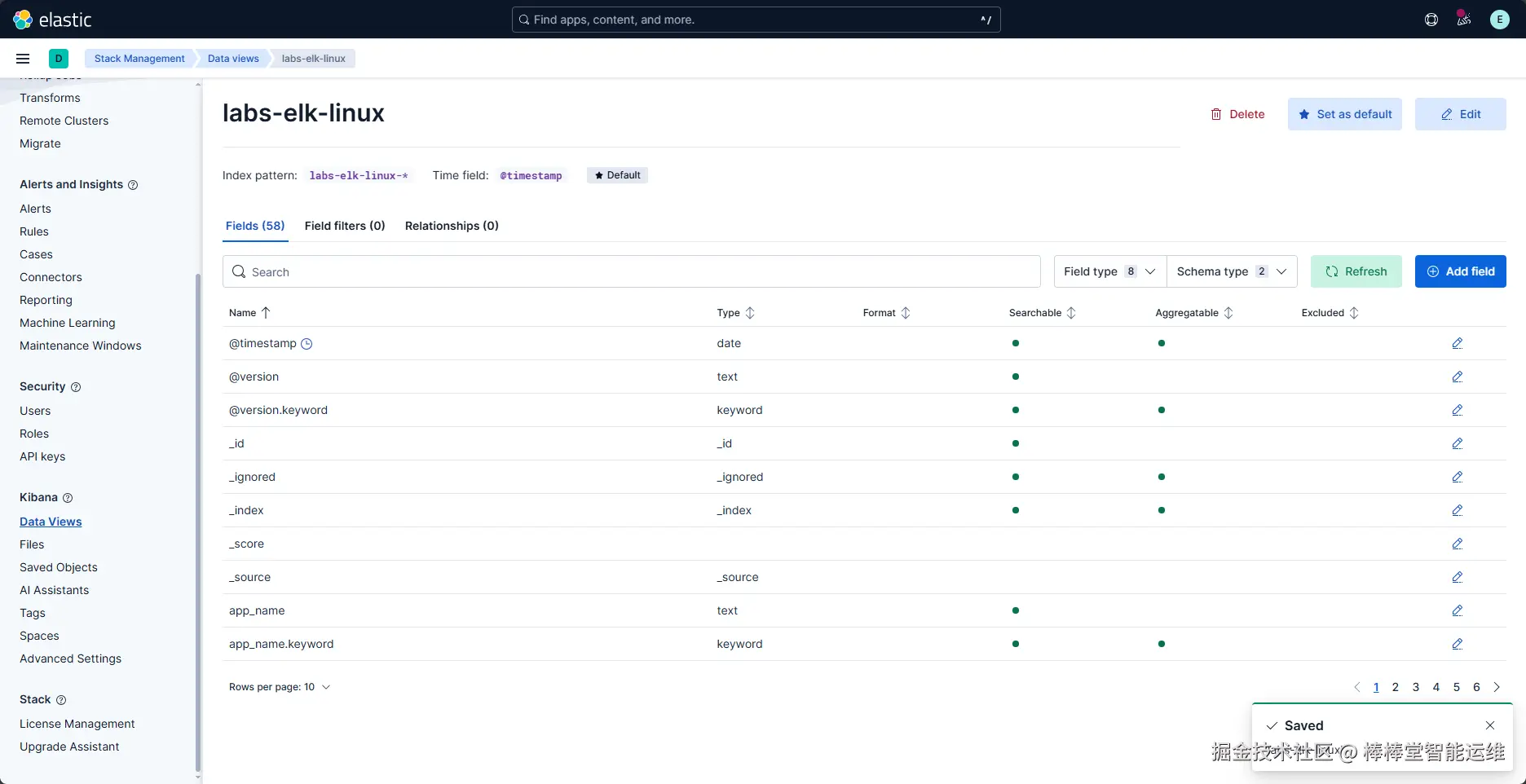Edit the @timestamp field pencil icon

[1458, 343]
